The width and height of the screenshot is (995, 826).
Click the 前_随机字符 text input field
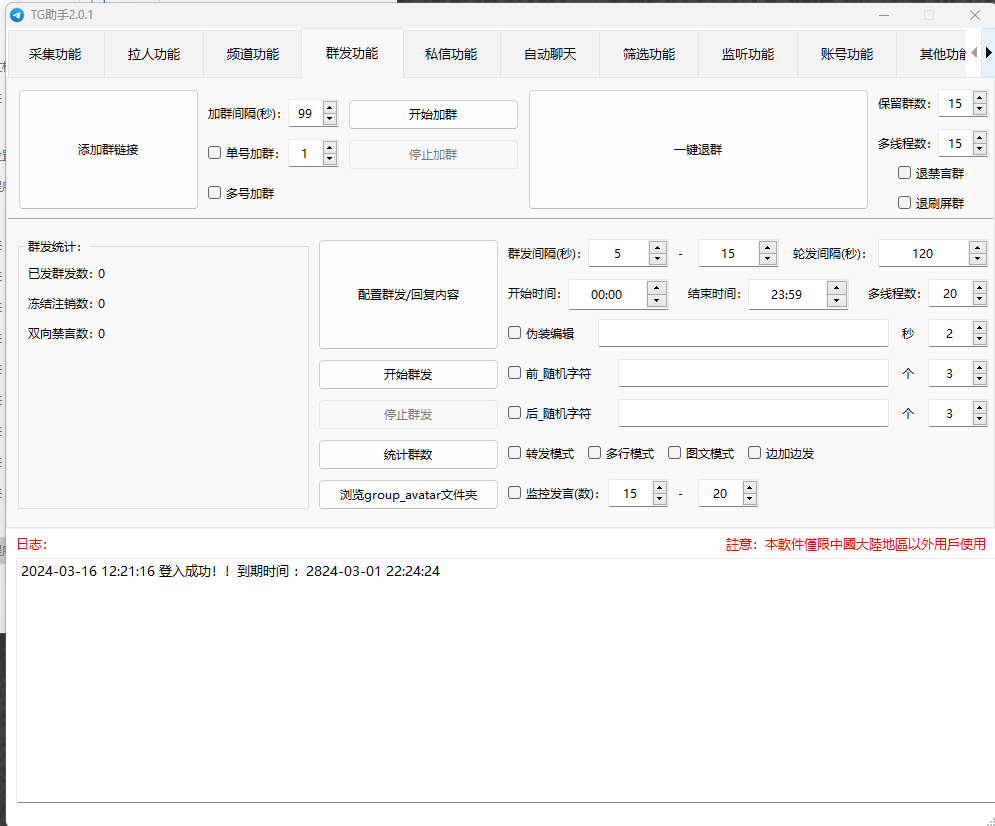[x=752, y=373]
